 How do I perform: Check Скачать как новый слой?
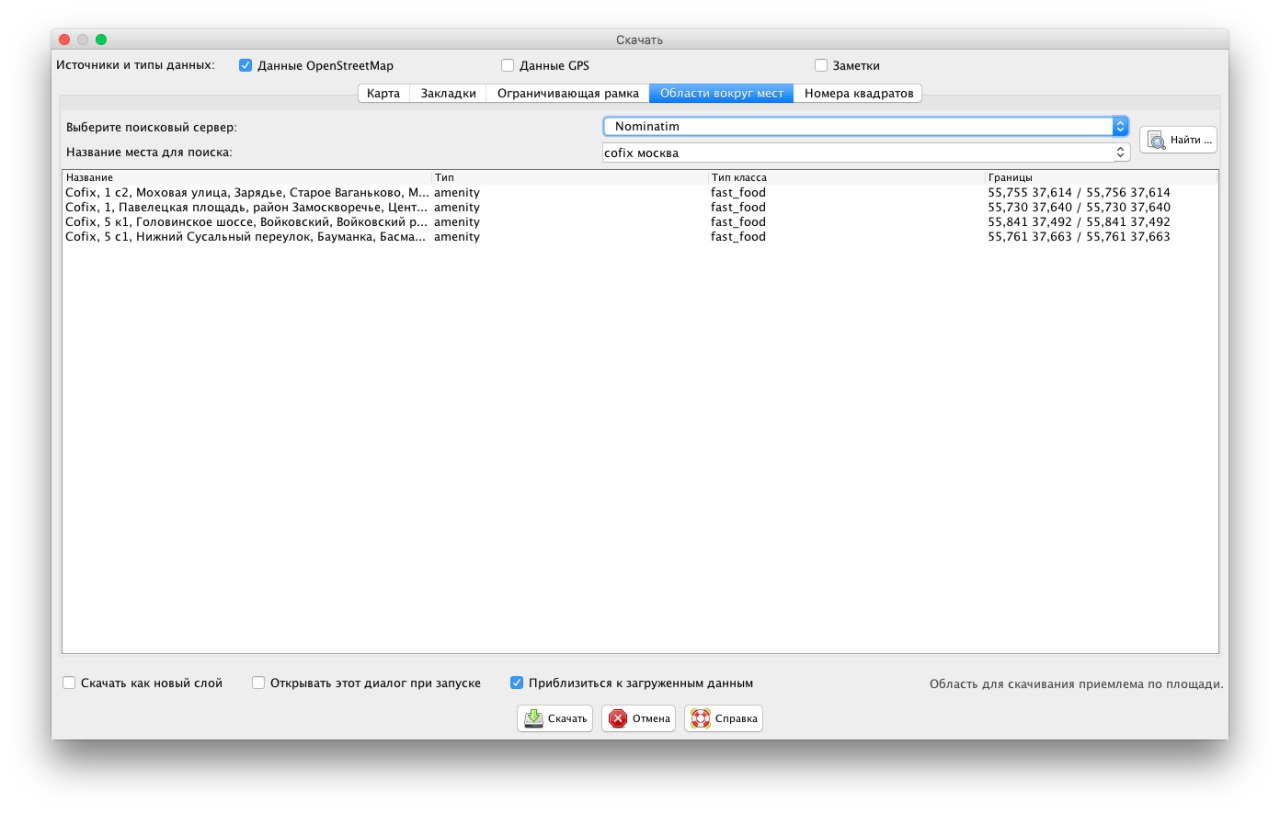tap(69, 683)
